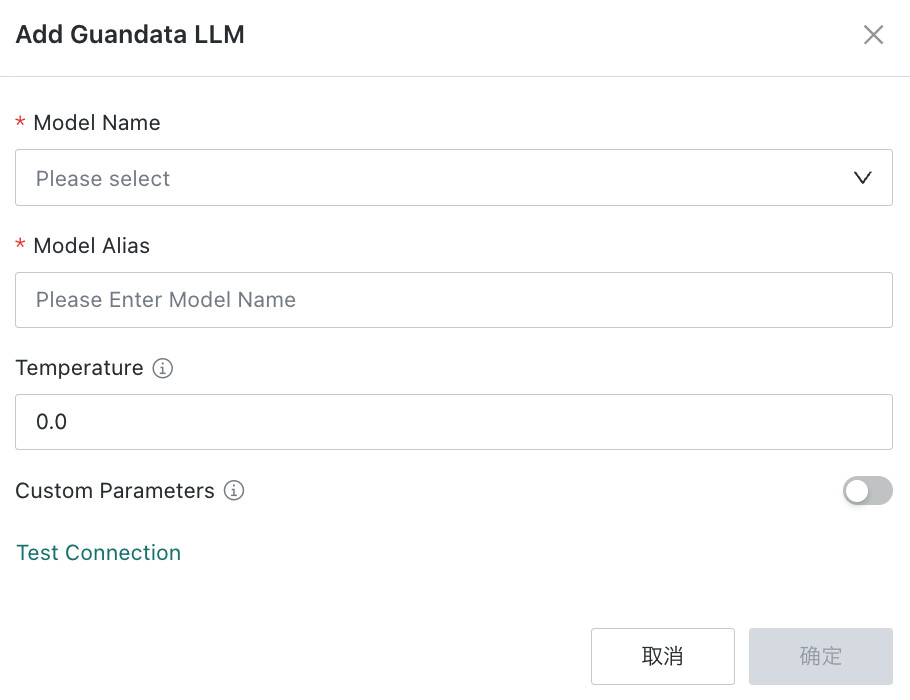
Task: Toggle the Custom Parameters switch on
Action: (x=868, y=490)
